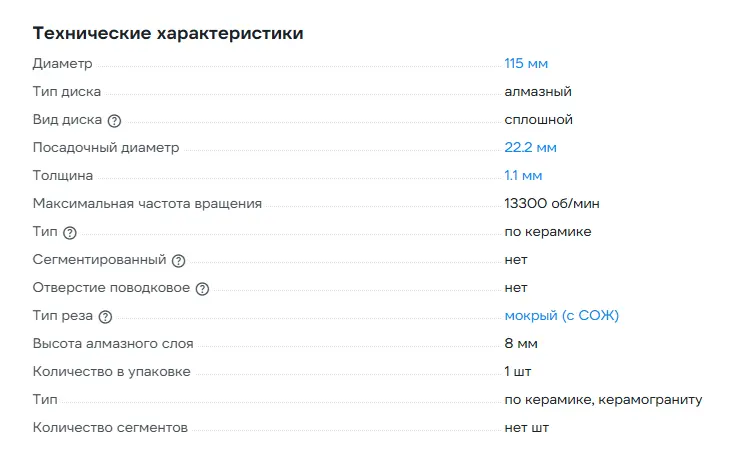733x471 pixels.
Task: Click the алмазный disc type value
Action: [x=538, y=92]
